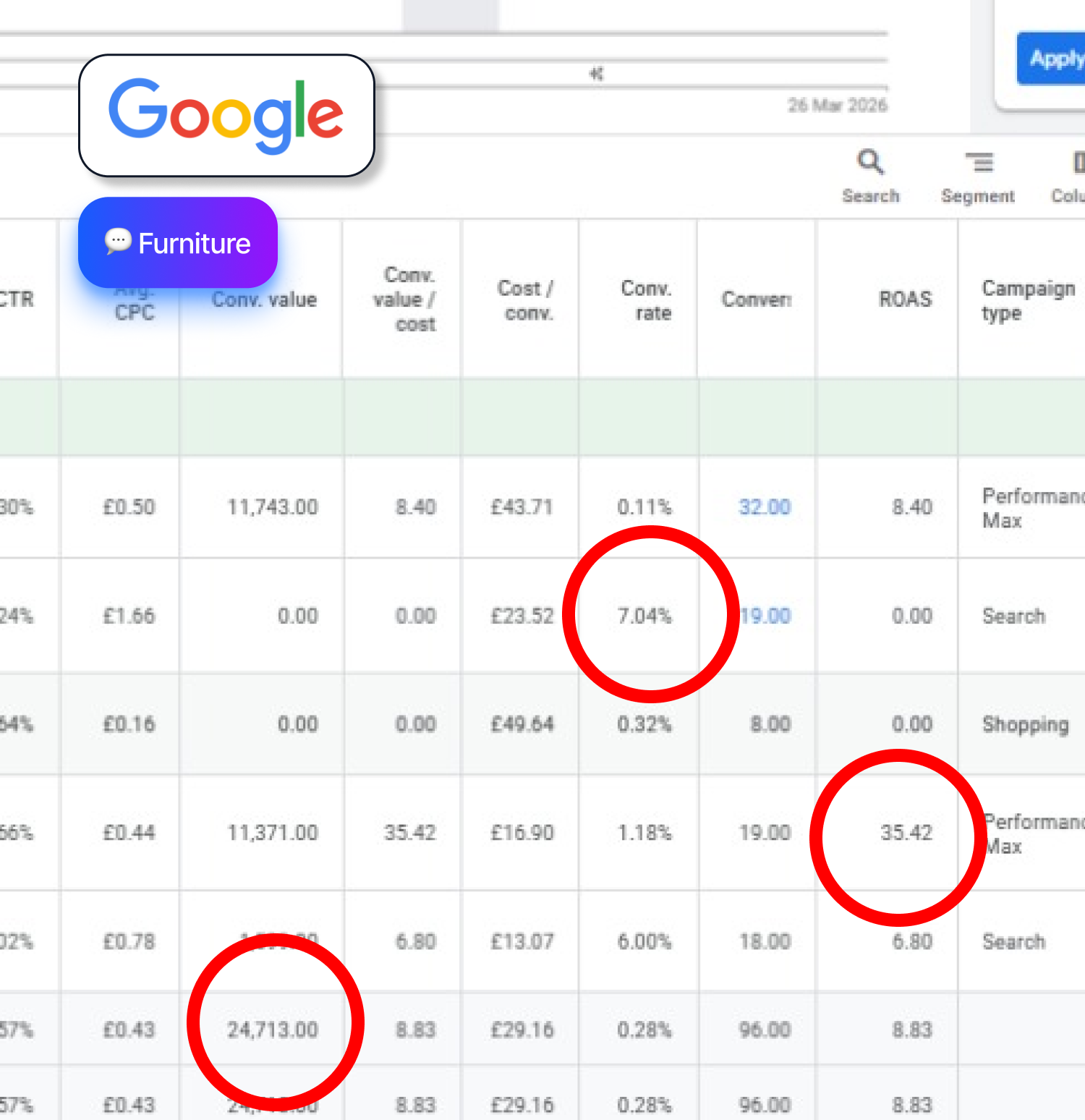Viewport: 1085px width, 1120px height.
Task: Select the 6.00% conversion rate cell
Action: pyautogui.click(x=644, y=941)
